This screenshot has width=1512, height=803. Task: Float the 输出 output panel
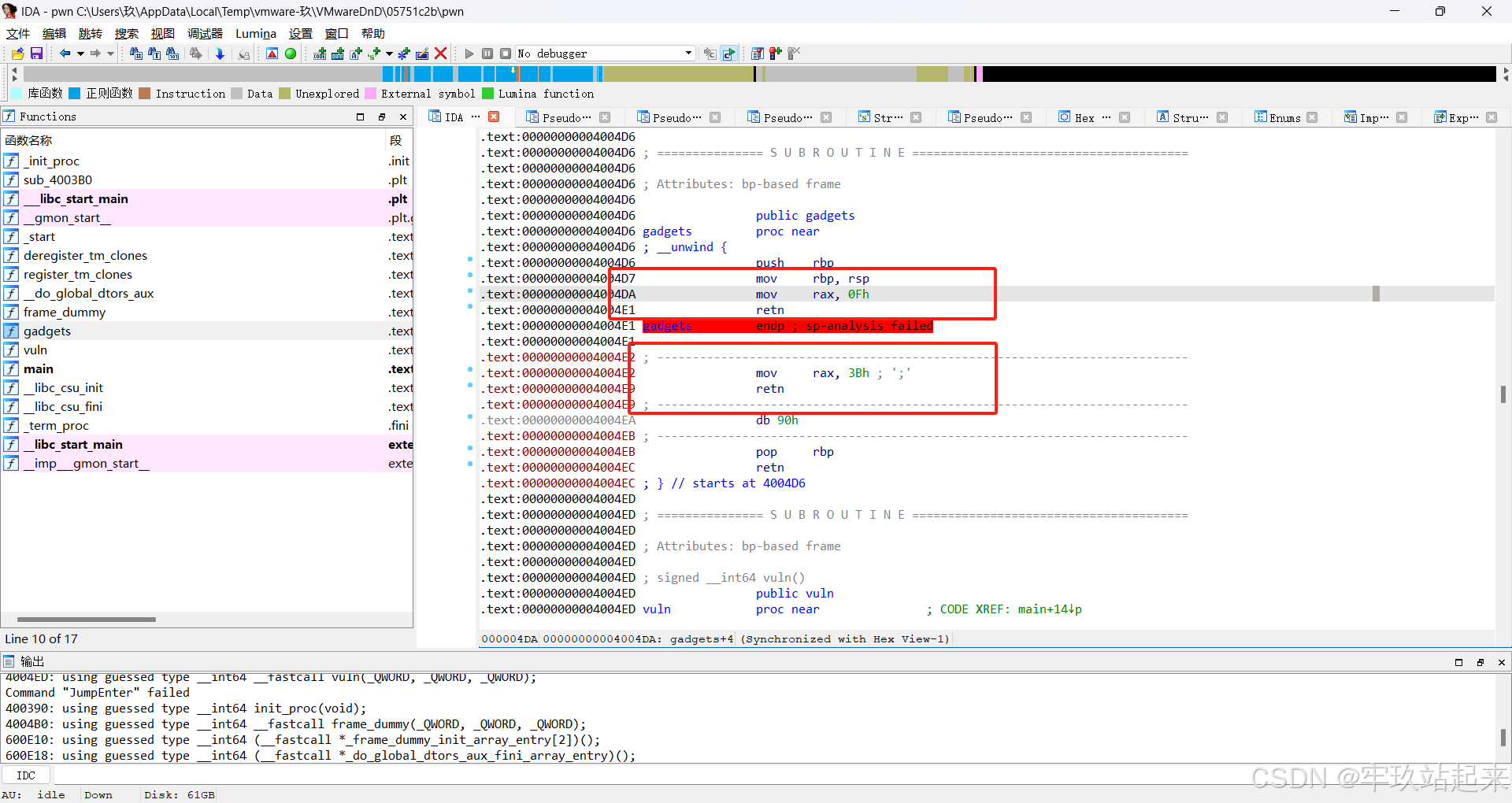(x=1480, y=662)
